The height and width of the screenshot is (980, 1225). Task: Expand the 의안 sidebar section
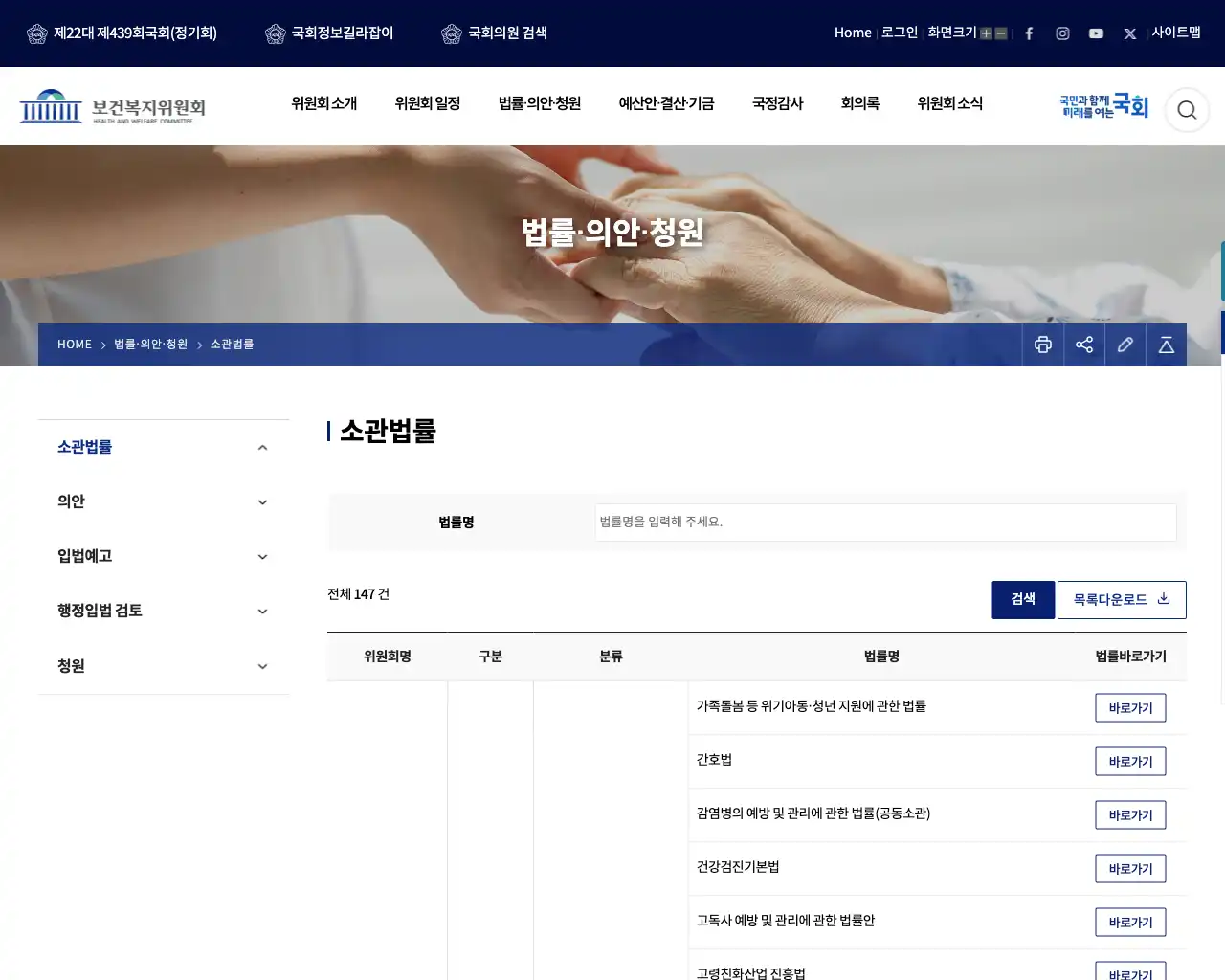coord(163,501)
